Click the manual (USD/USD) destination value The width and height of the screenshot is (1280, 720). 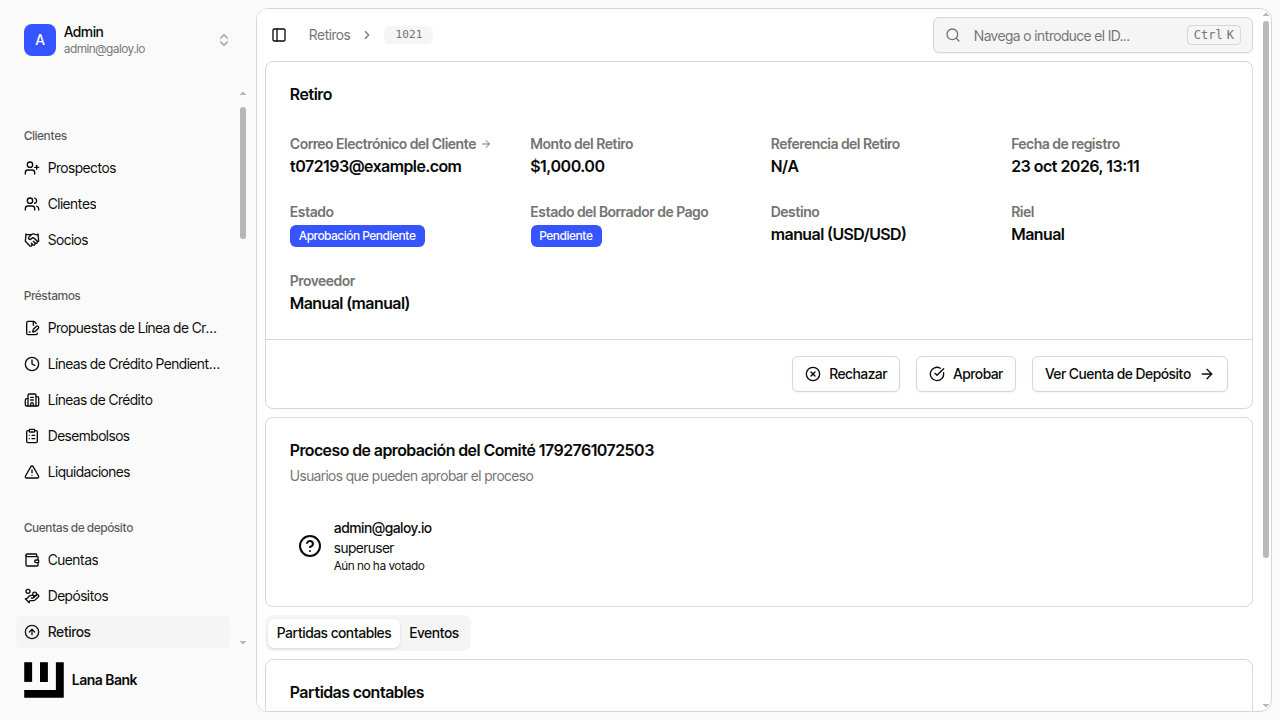(x=839, y=234)
